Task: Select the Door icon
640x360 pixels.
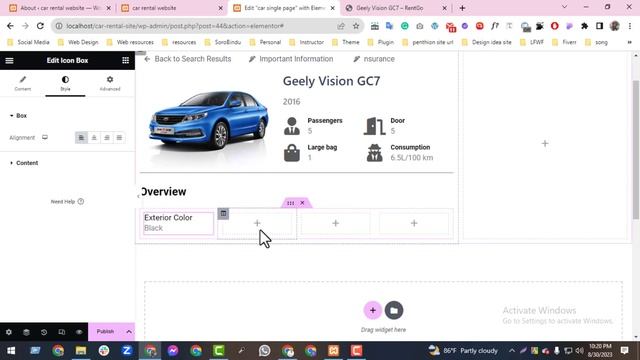Action: point(374,126)
